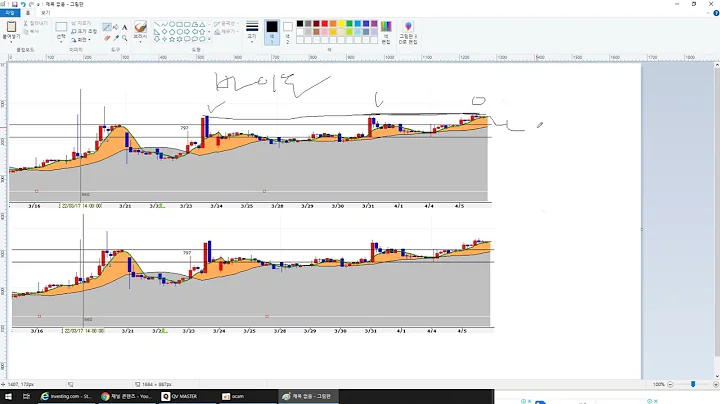This screenshot has width=720, height=404.
Task: Select the Pencil tool
Action: [x=107, y=27]
